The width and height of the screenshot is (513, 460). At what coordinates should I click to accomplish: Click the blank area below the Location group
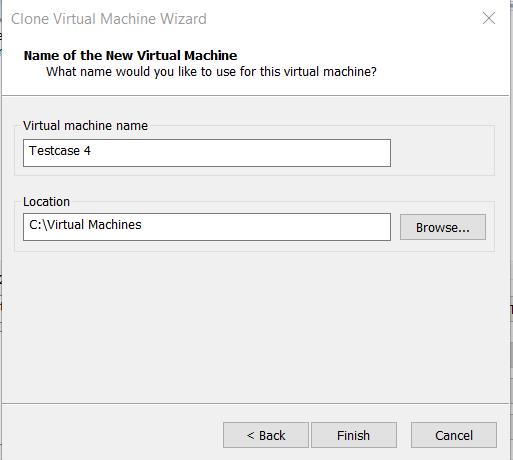[x=255, y=327]
